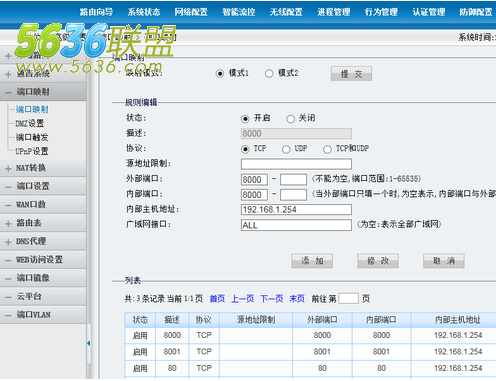Open UPnP设置 sidebar subitem
This screenshot has width=496, height=381.
(32, 151)
